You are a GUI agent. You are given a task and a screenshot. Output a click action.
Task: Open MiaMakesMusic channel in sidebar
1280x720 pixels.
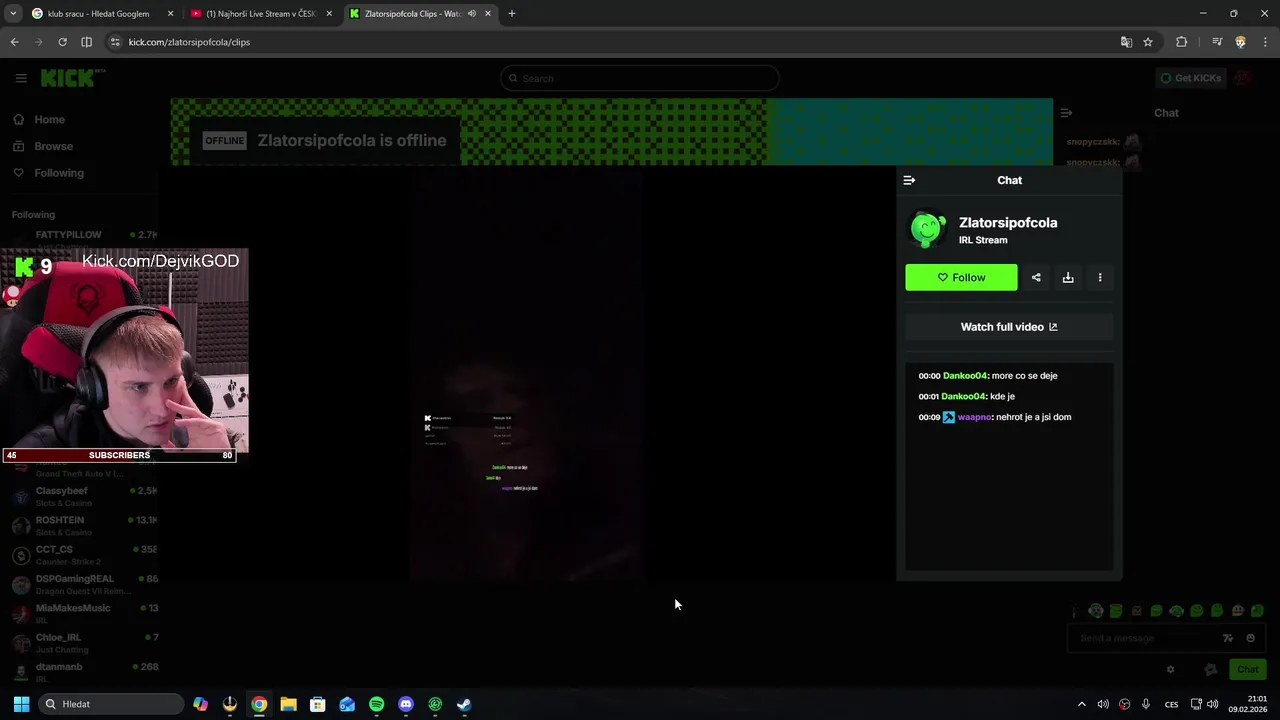[84, 613]
